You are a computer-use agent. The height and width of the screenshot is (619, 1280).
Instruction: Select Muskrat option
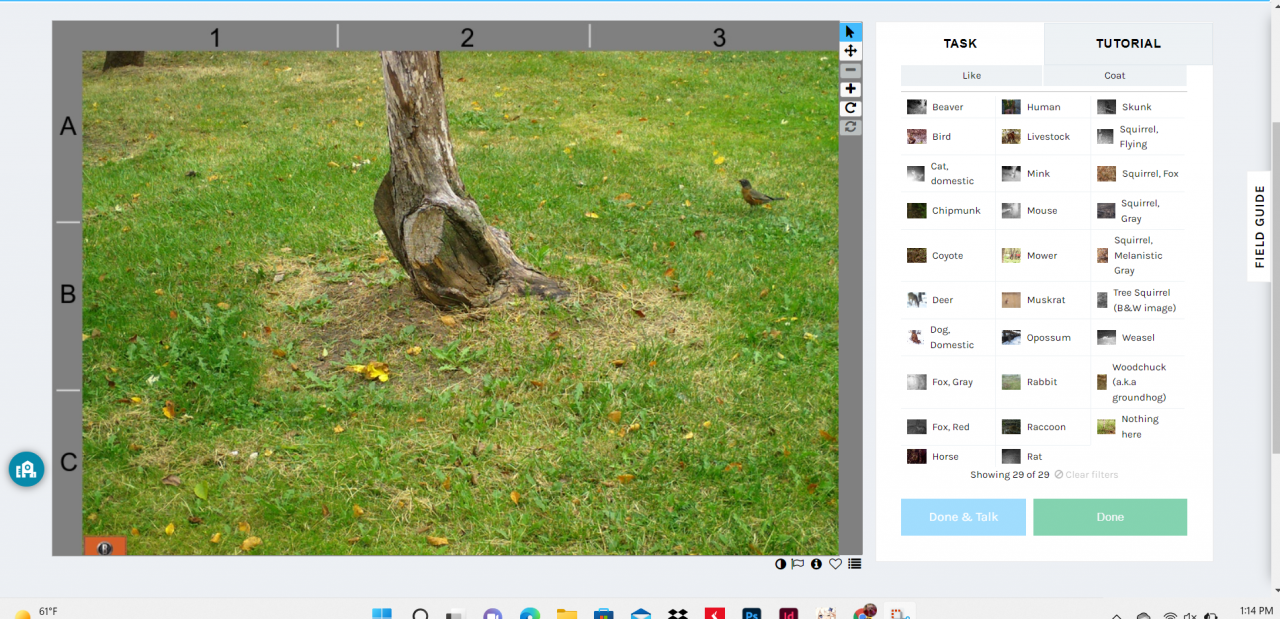[1043, 300]
